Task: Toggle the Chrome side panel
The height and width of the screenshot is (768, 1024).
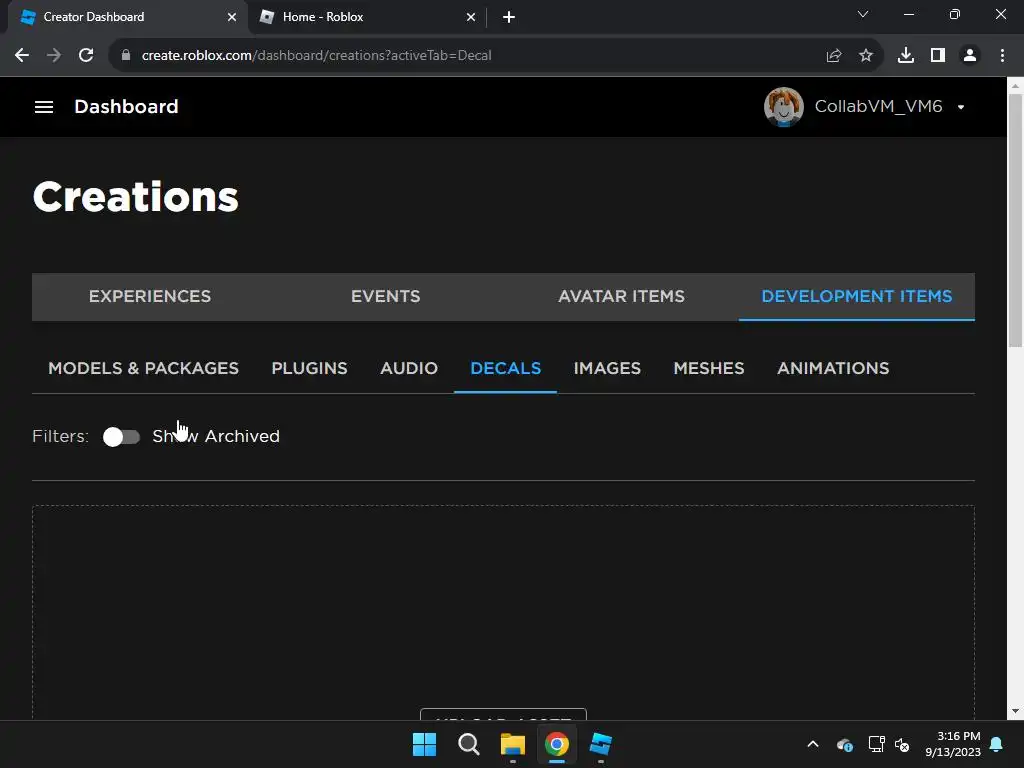Action: [938, 56]
